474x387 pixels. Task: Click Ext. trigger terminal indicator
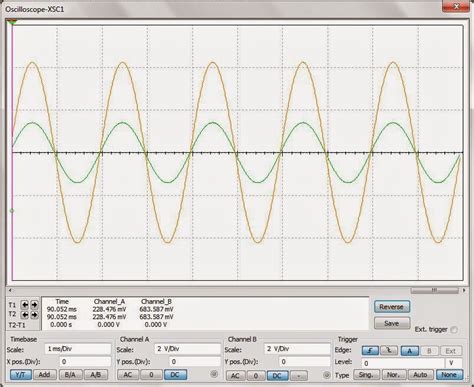[x=454, y=330]
